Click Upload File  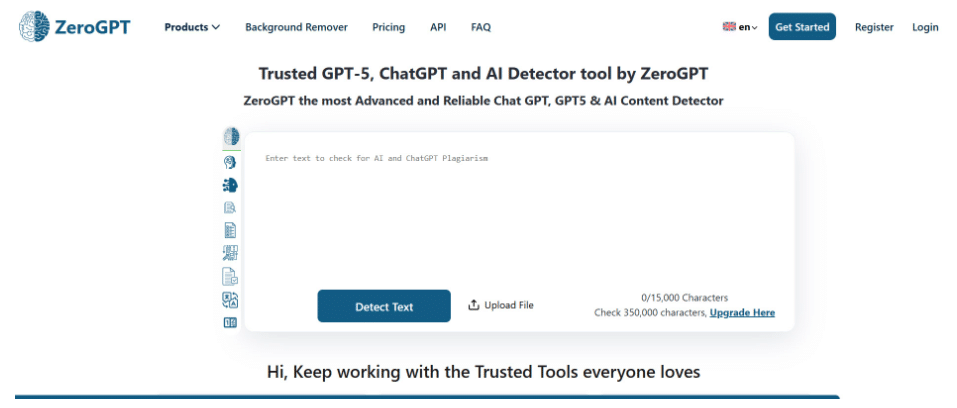coord(501,305)
